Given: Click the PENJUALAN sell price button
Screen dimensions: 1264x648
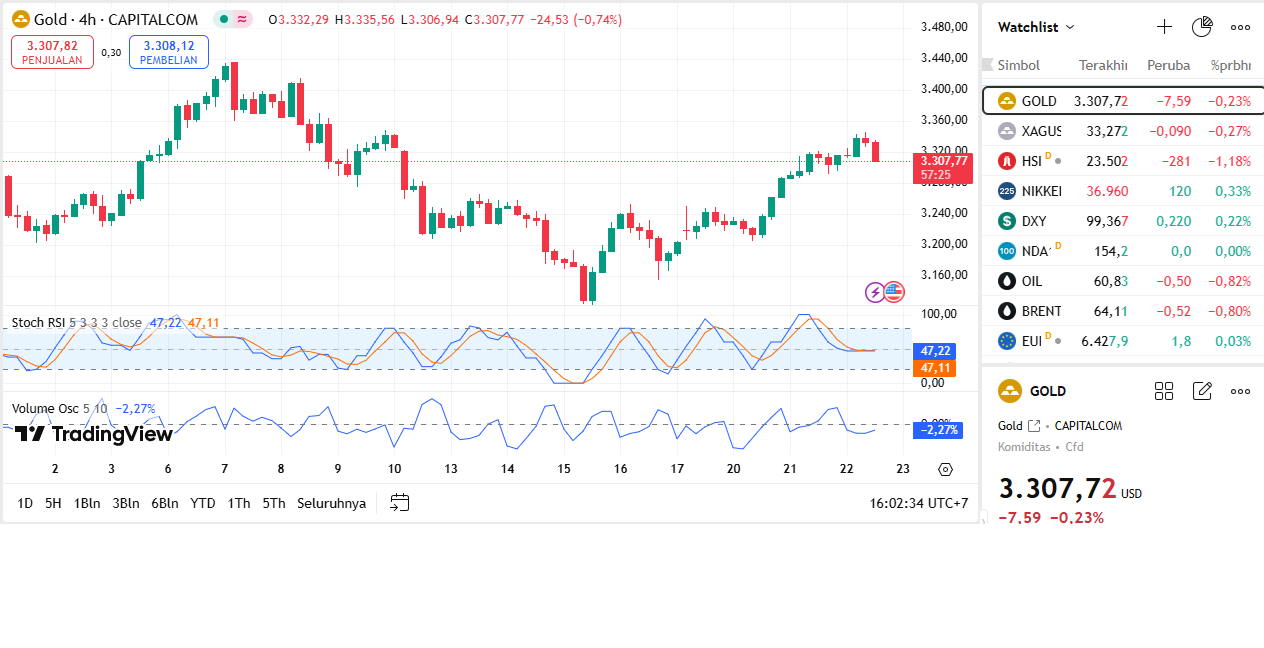Looking at the screenshot, I should tap(52, 52).
